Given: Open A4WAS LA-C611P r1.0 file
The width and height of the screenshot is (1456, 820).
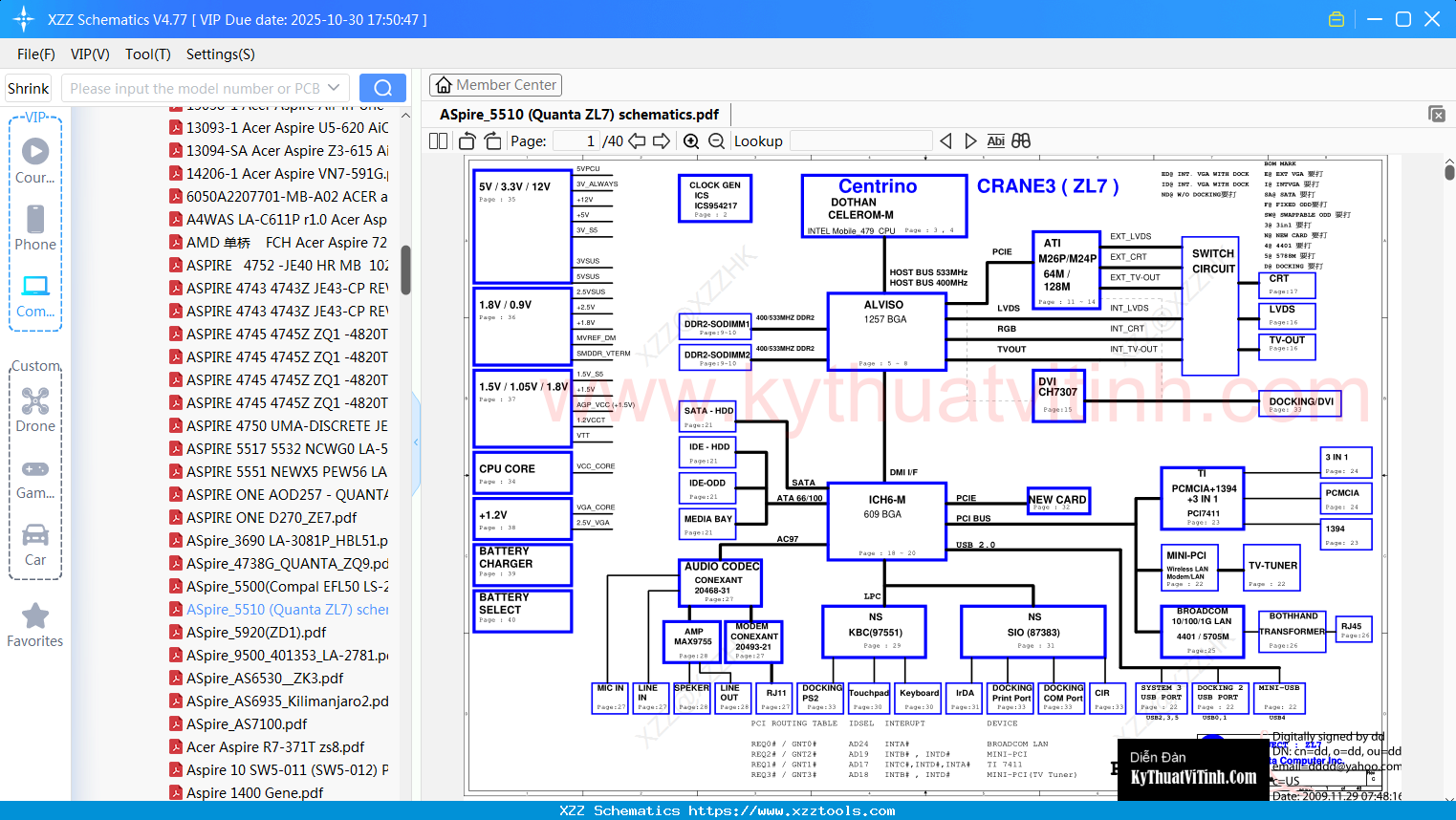Looking at the screenshot, I should tap(279, 219).
